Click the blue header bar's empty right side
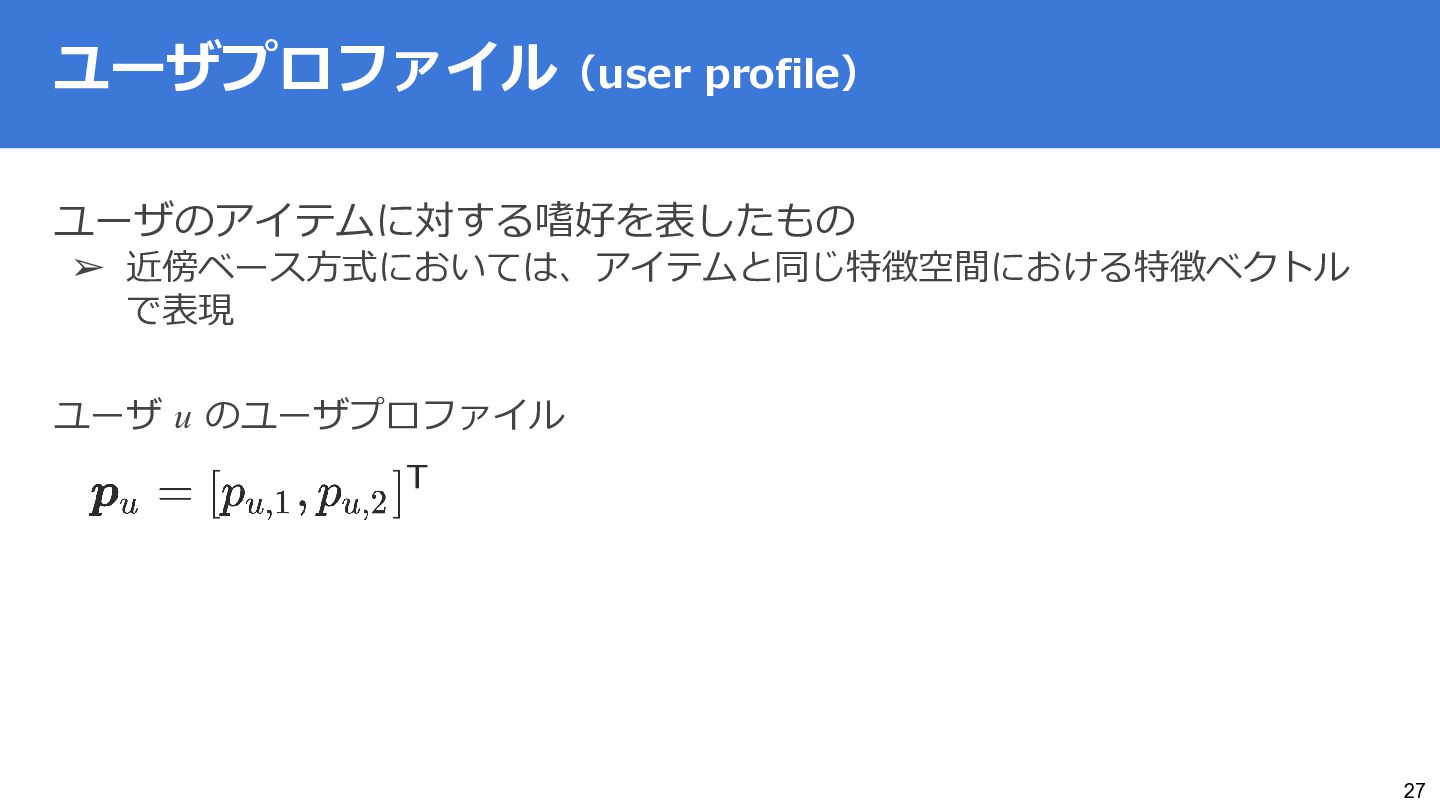The width and height of the screenshot is (1440, 810). pyautogui.click(x=1150, y=74)
